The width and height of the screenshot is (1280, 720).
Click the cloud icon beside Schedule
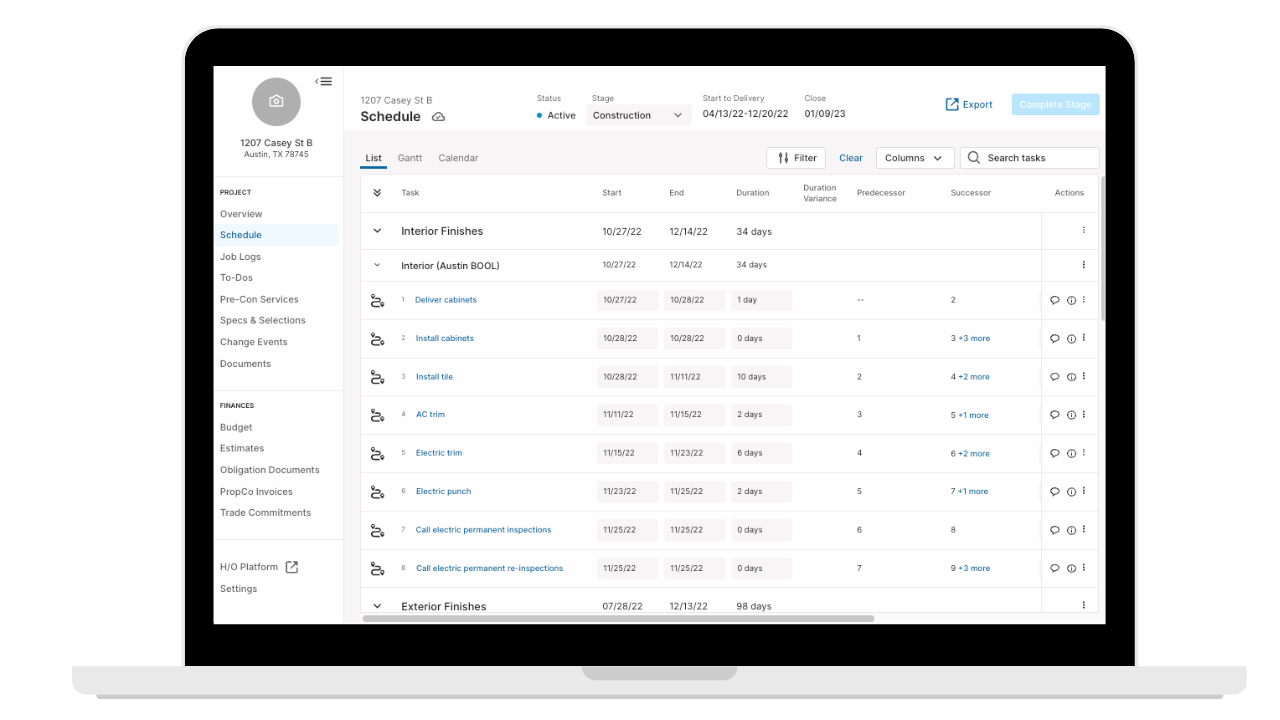point(438,117)
